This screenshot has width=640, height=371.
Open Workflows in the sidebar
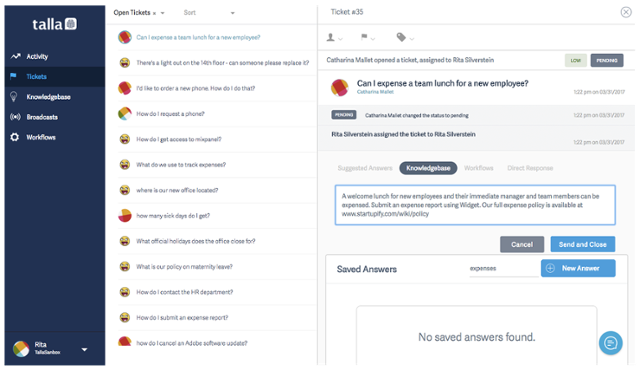tap(41, 137)
